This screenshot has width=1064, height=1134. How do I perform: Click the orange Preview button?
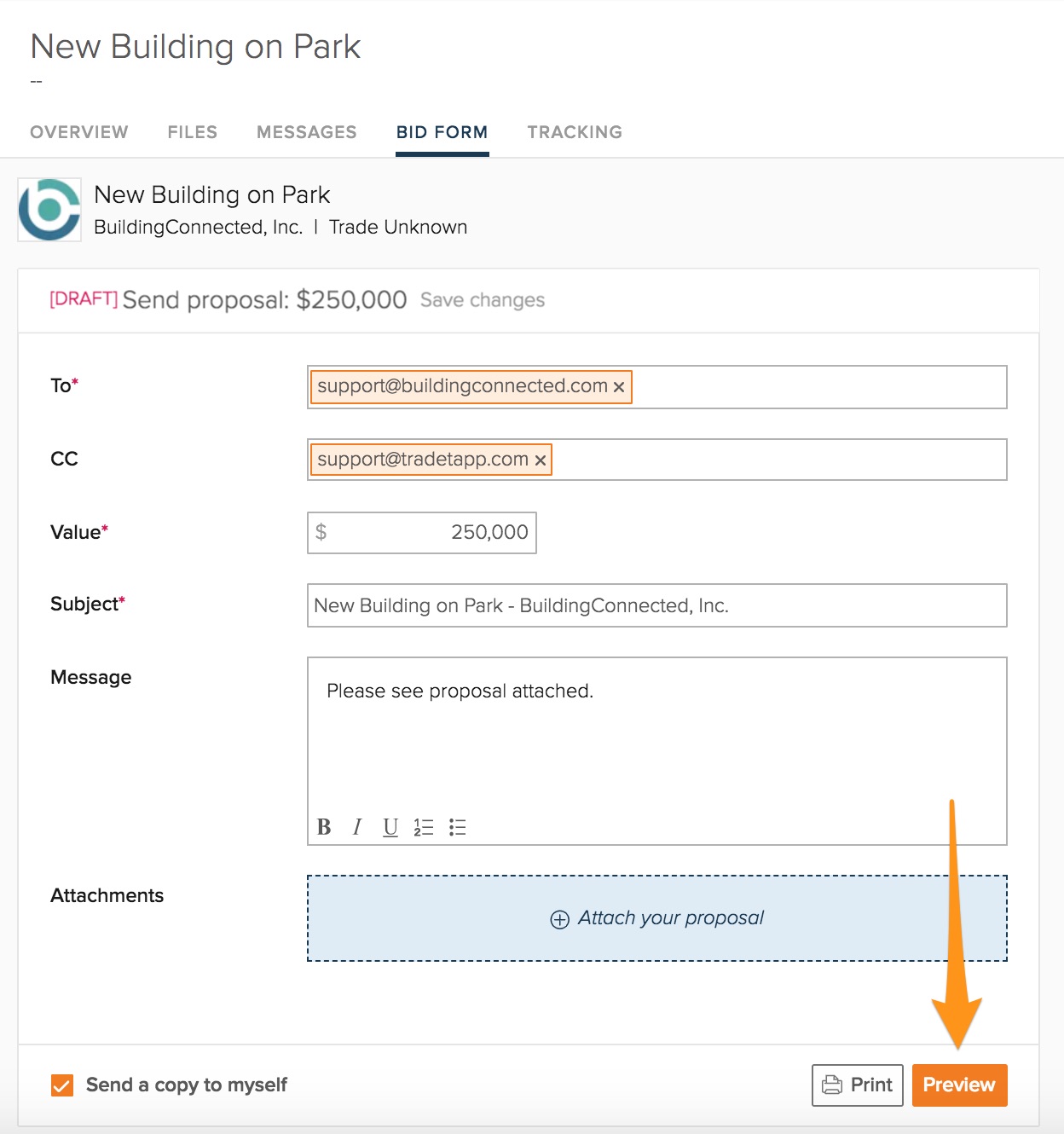point(959,1085)
